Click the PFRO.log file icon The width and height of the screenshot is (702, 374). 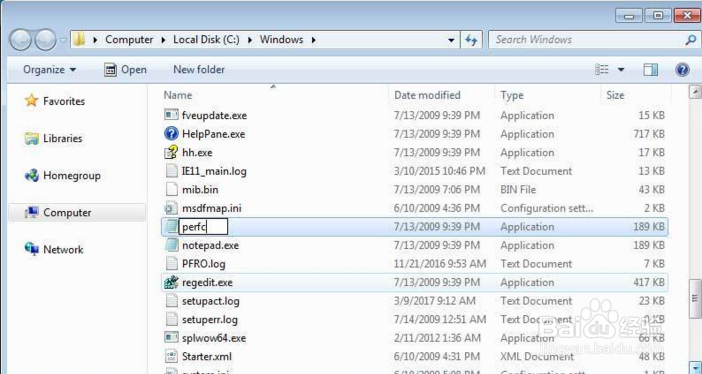(x=171, y=263)
